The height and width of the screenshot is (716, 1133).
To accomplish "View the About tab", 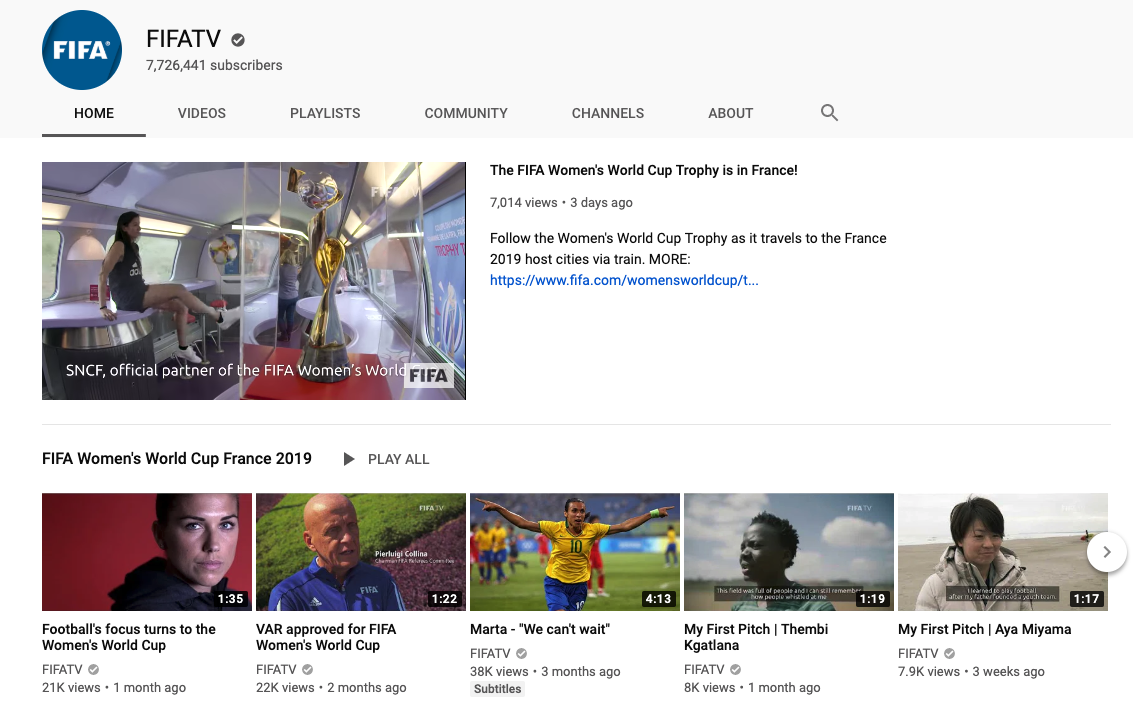I will click(x=731, y=113).
